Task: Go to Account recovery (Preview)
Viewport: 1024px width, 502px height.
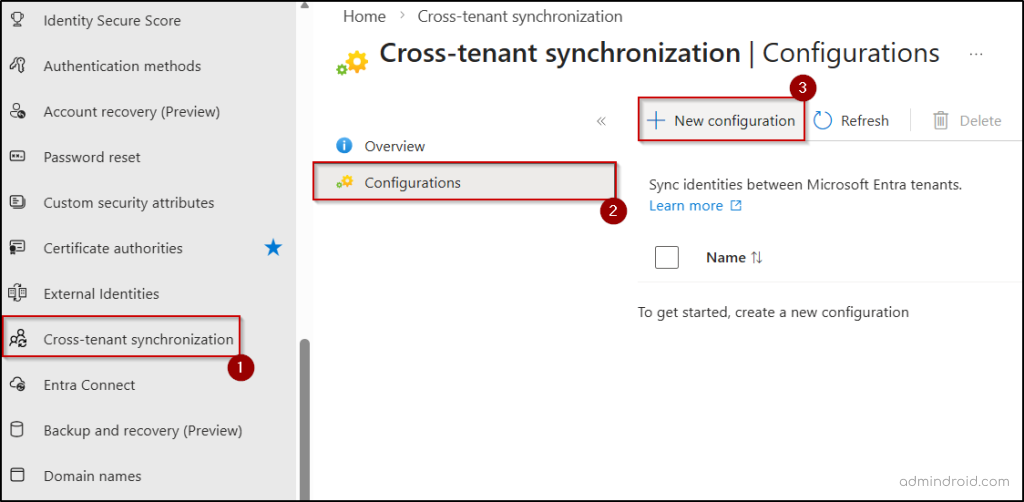Action: coord(131,112)
